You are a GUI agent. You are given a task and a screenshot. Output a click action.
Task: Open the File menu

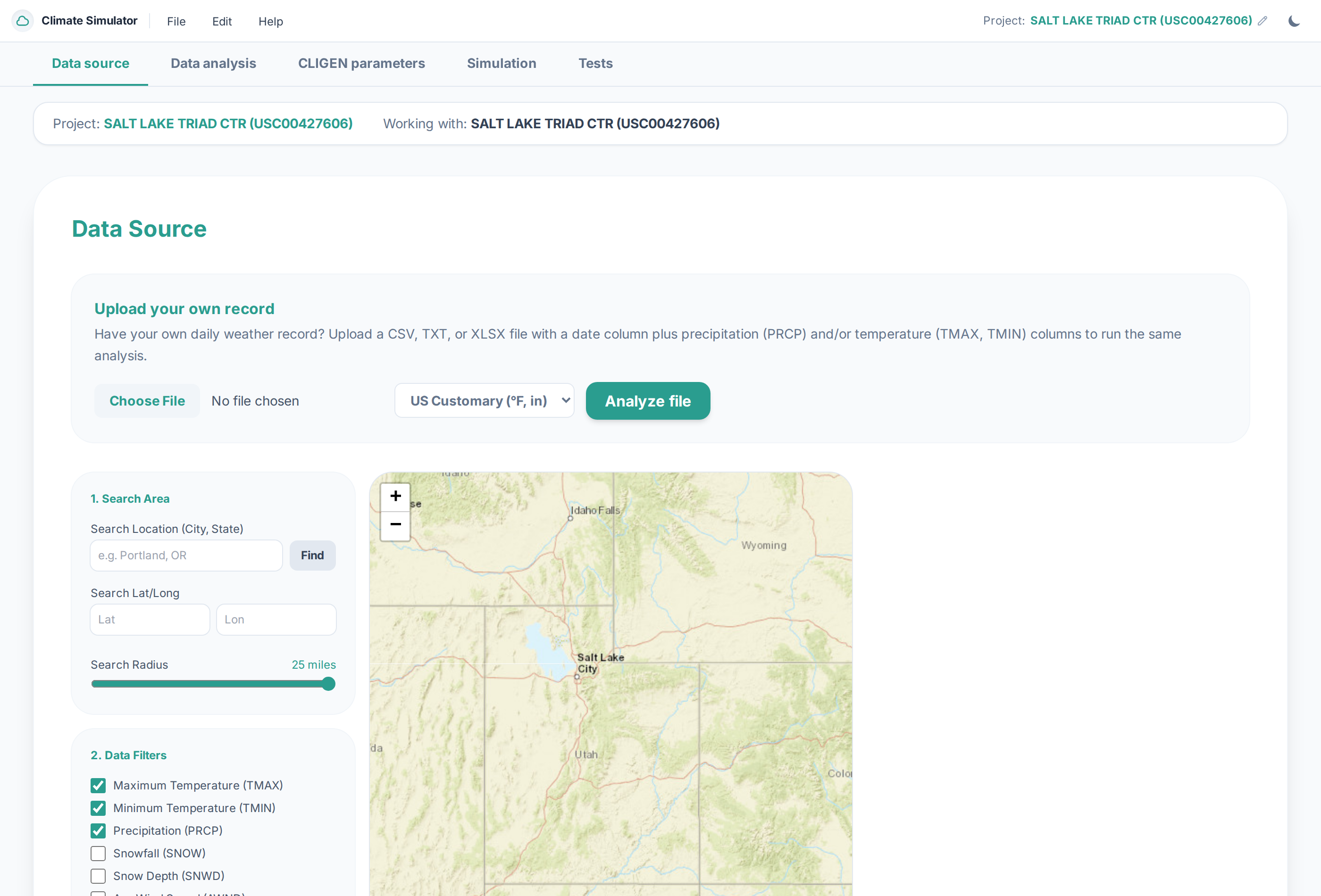pyautogui.click(x=176, y=21)
